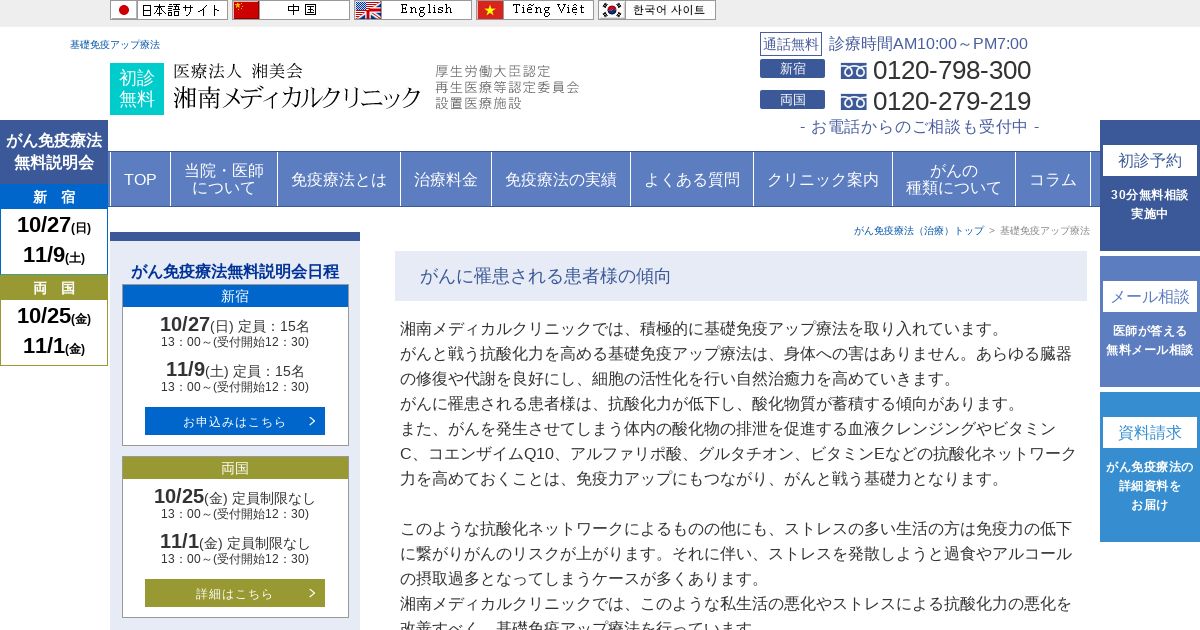Screen dimensions: 1200x630
Task: Open the TOP menu item
Action: (140, 179)
